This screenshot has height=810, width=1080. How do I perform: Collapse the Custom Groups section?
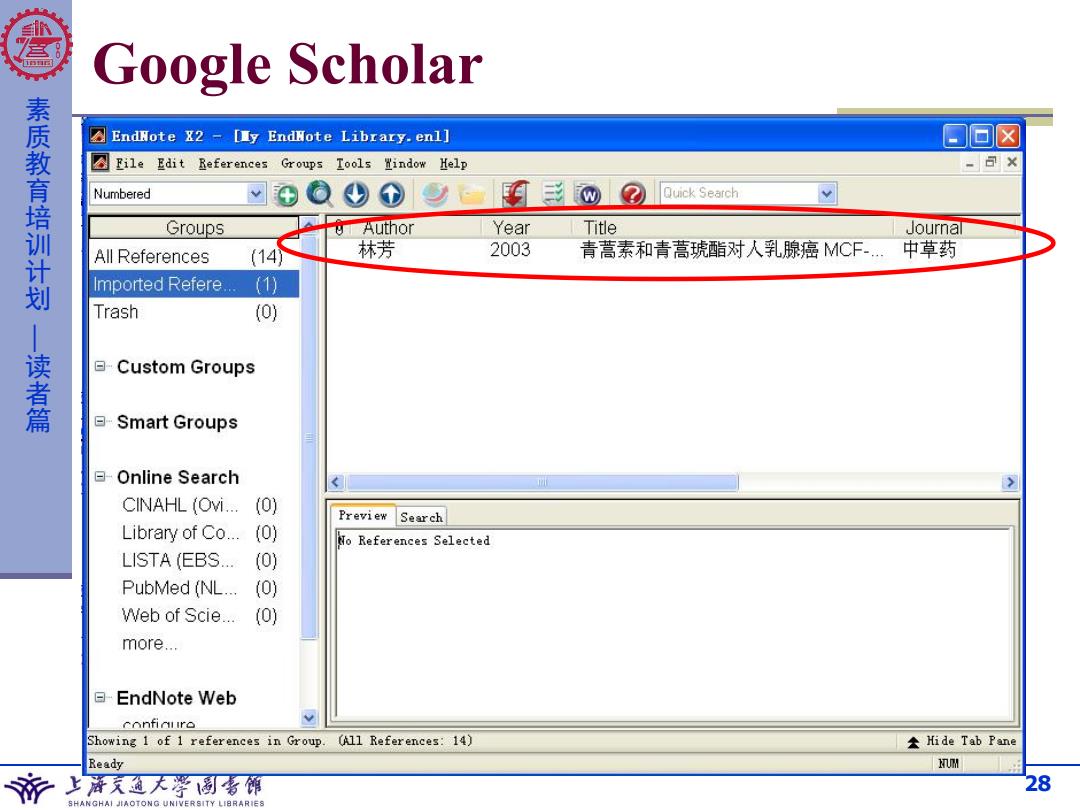pos(101,366)
